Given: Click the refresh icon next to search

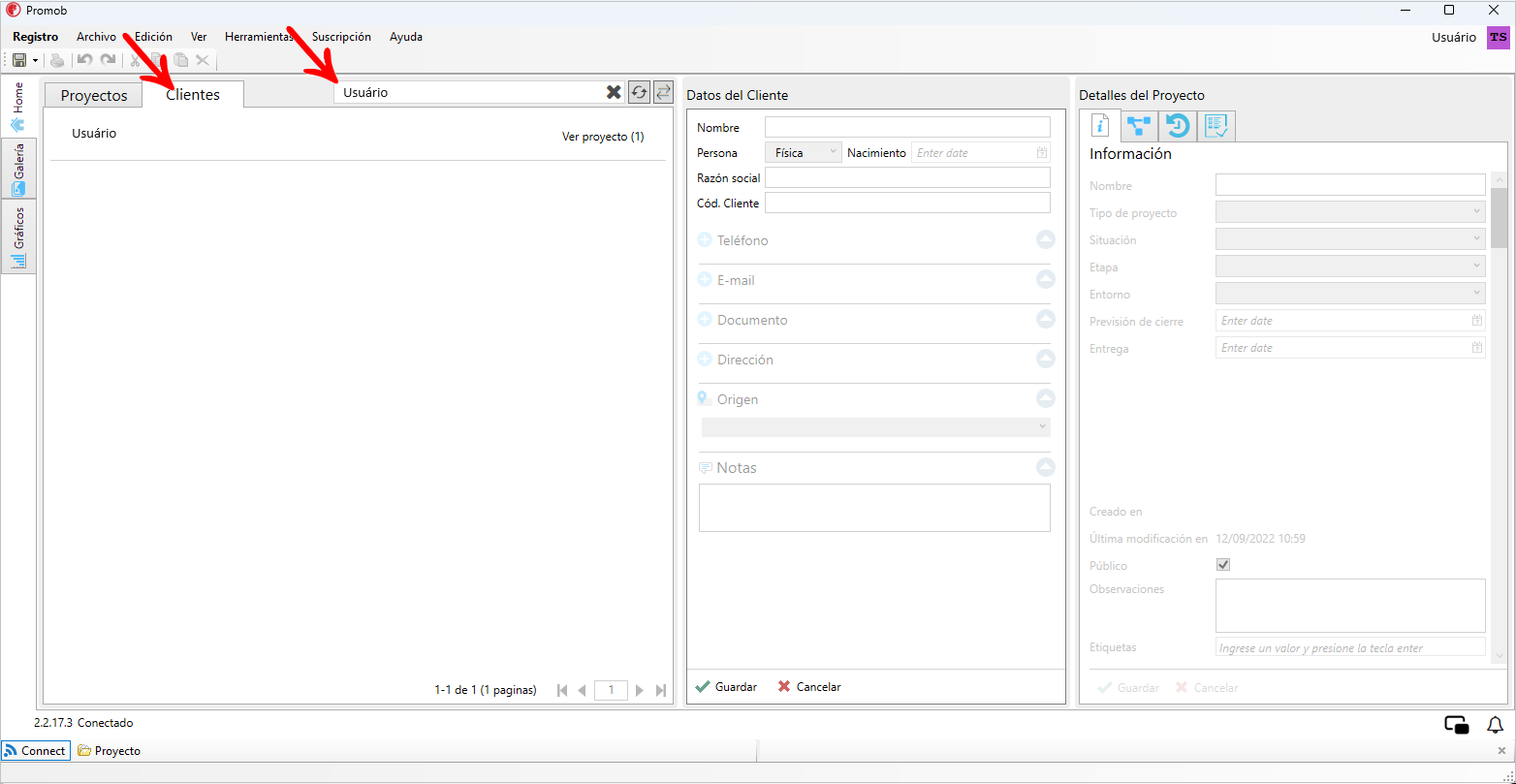Looking at the screenshot, I should point(639,92).
